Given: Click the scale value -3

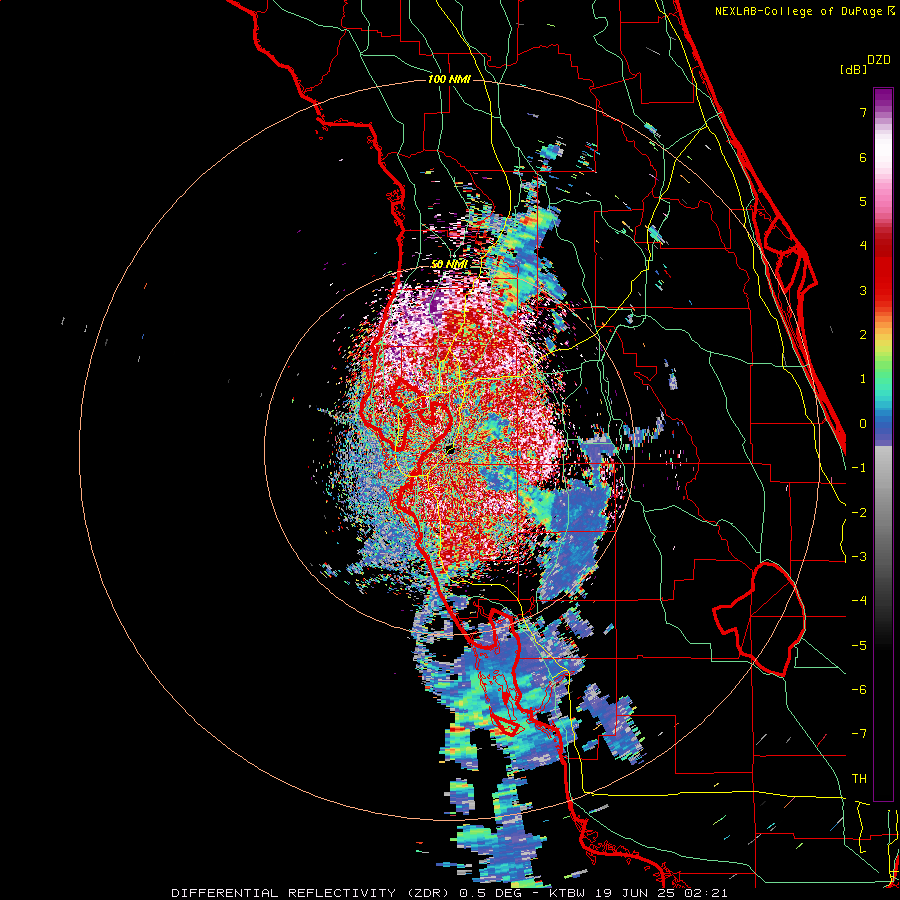Looking at the screenshot, I should [859, 557].
